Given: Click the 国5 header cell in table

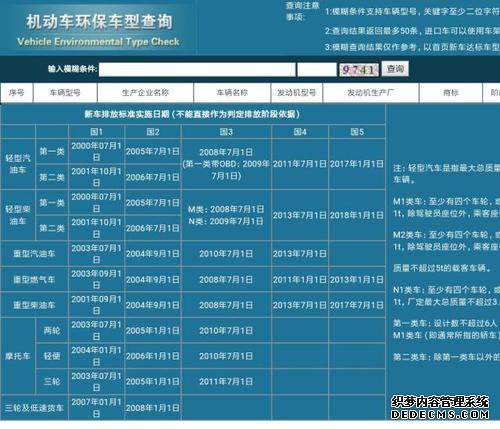Looking at the screenshot, I should (x=357, y=132).
